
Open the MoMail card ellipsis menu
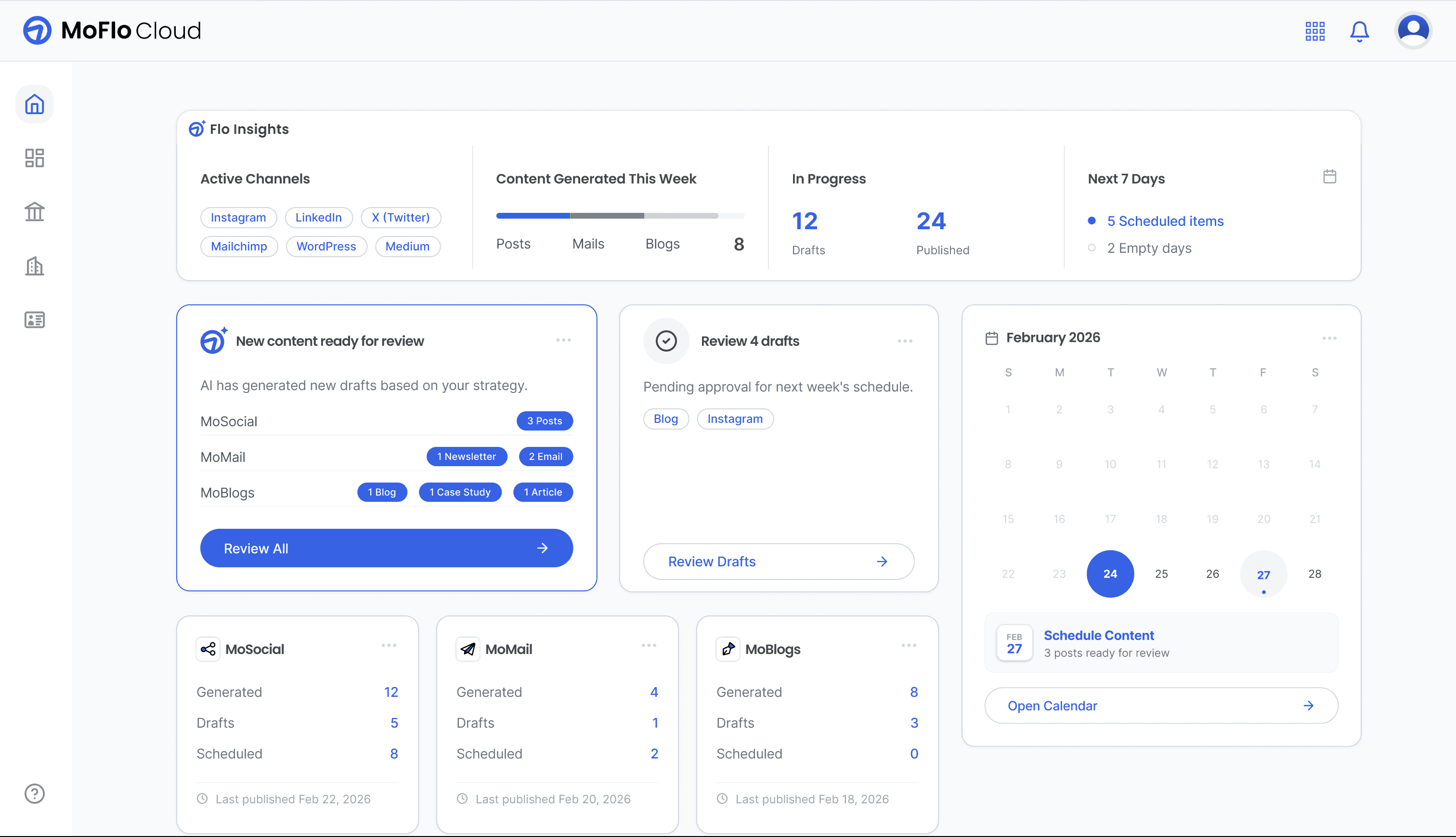point(649,646)
